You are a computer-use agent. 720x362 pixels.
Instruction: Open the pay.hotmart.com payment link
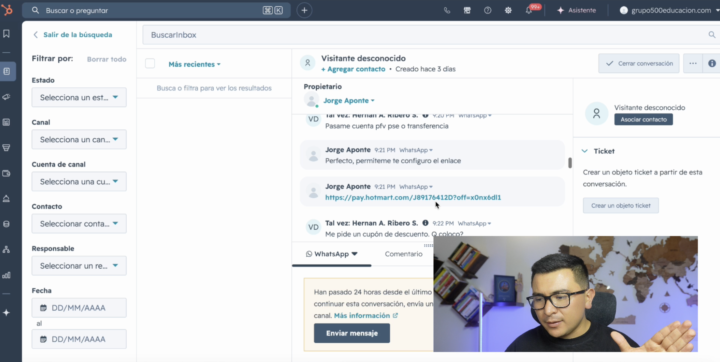coord(413,198)
